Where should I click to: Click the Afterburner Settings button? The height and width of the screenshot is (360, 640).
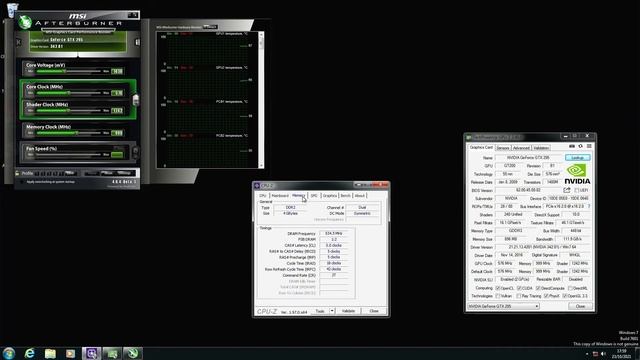tap(124, 173)
